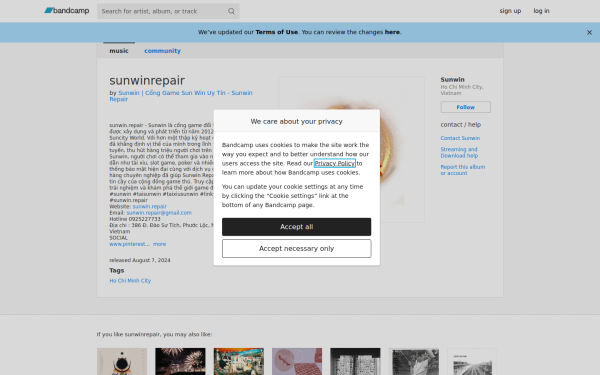Open the Terms of Use link in banner

click(x=277, y=32)
